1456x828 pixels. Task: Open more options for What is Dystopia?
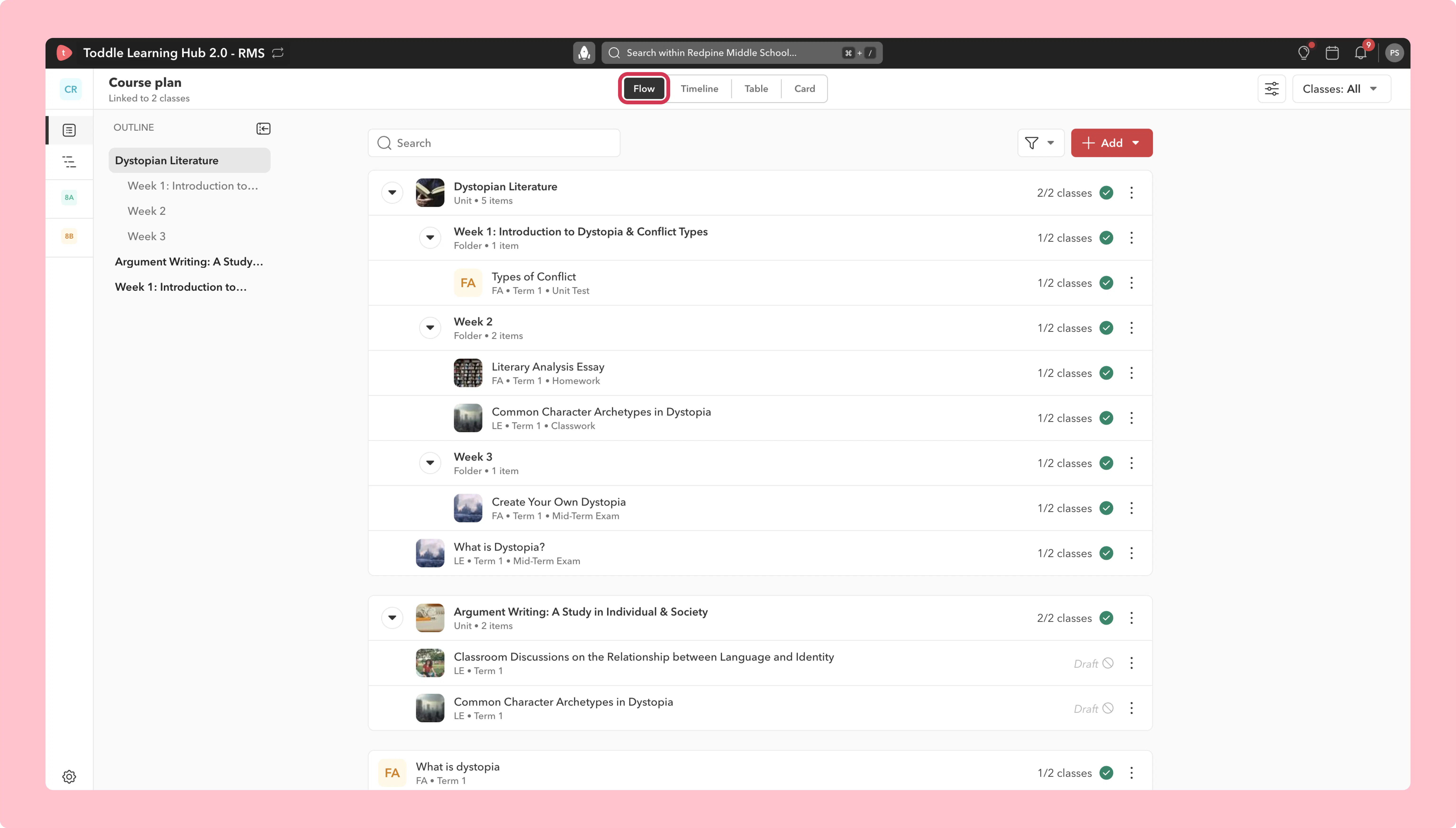click(1132, 553)
